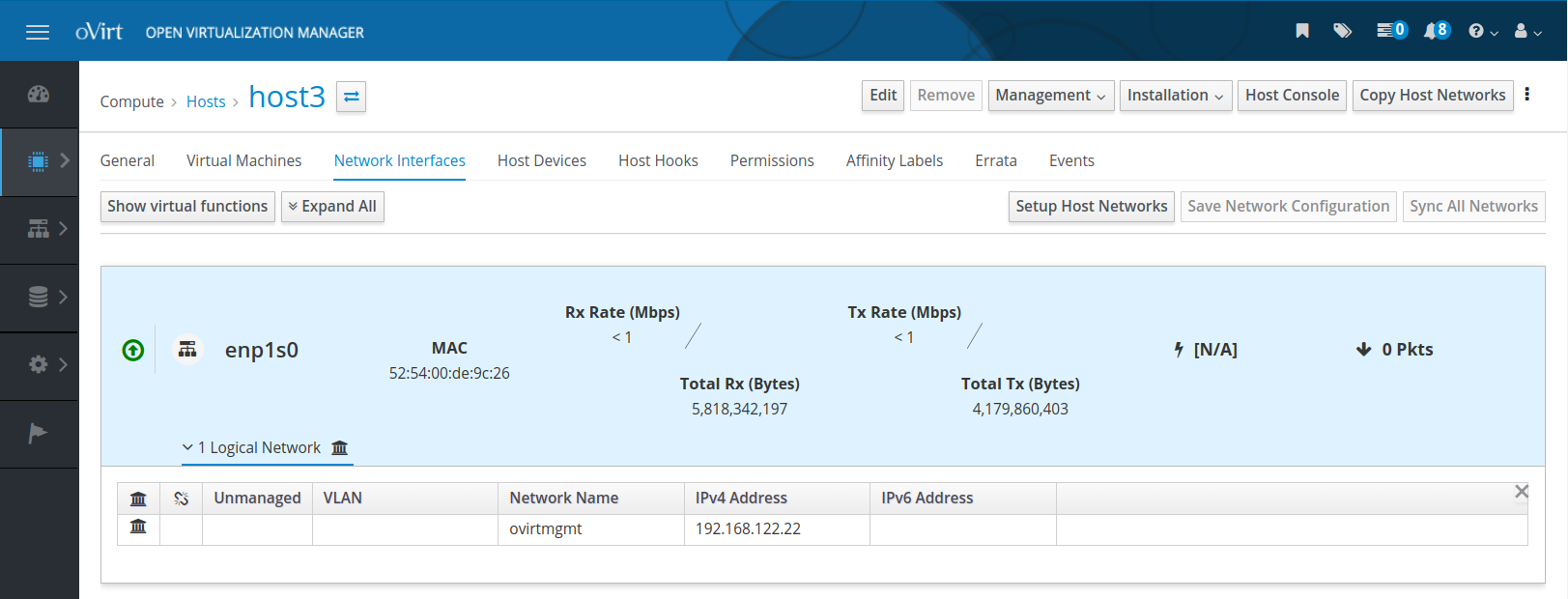
Task: Click the host3 switch-view arrows icon
Action: (351, 97)
